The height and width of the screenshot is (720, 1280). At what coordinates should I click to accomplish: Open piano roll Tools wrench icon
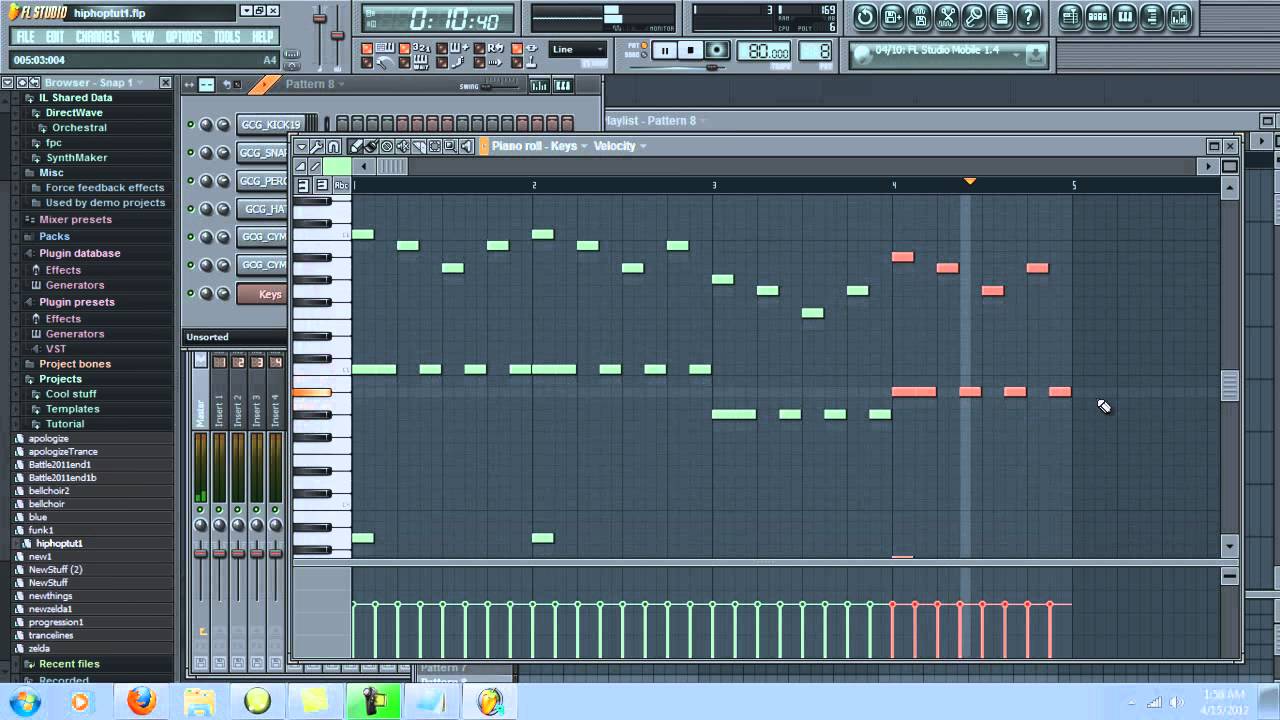click(317, 146)
